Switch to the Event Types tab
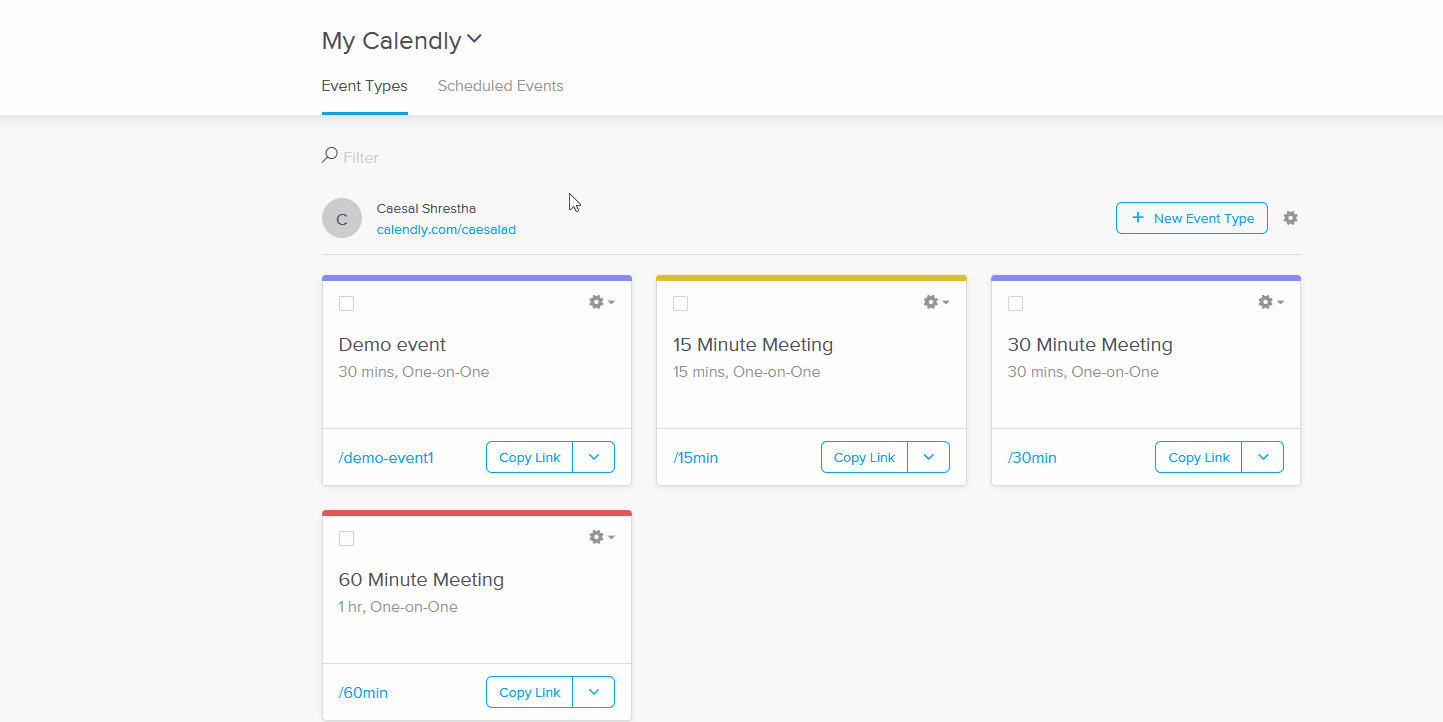Image resolution: width=1443 pixels, height=722 pixels. [x=364, y=86]
